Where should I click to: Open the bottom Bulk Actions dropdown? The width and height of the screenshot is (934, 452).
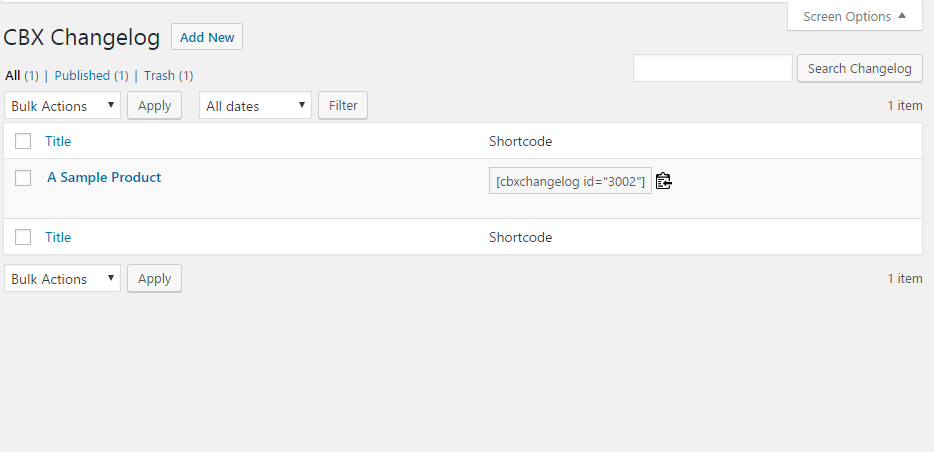point(62,279)
